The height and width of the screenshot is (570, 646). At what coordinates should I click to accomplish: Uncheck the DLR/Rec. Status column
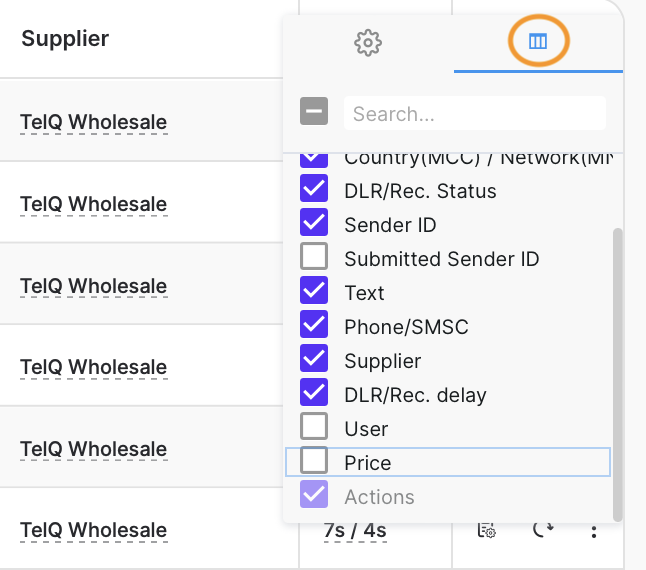(x=314, y=188)
